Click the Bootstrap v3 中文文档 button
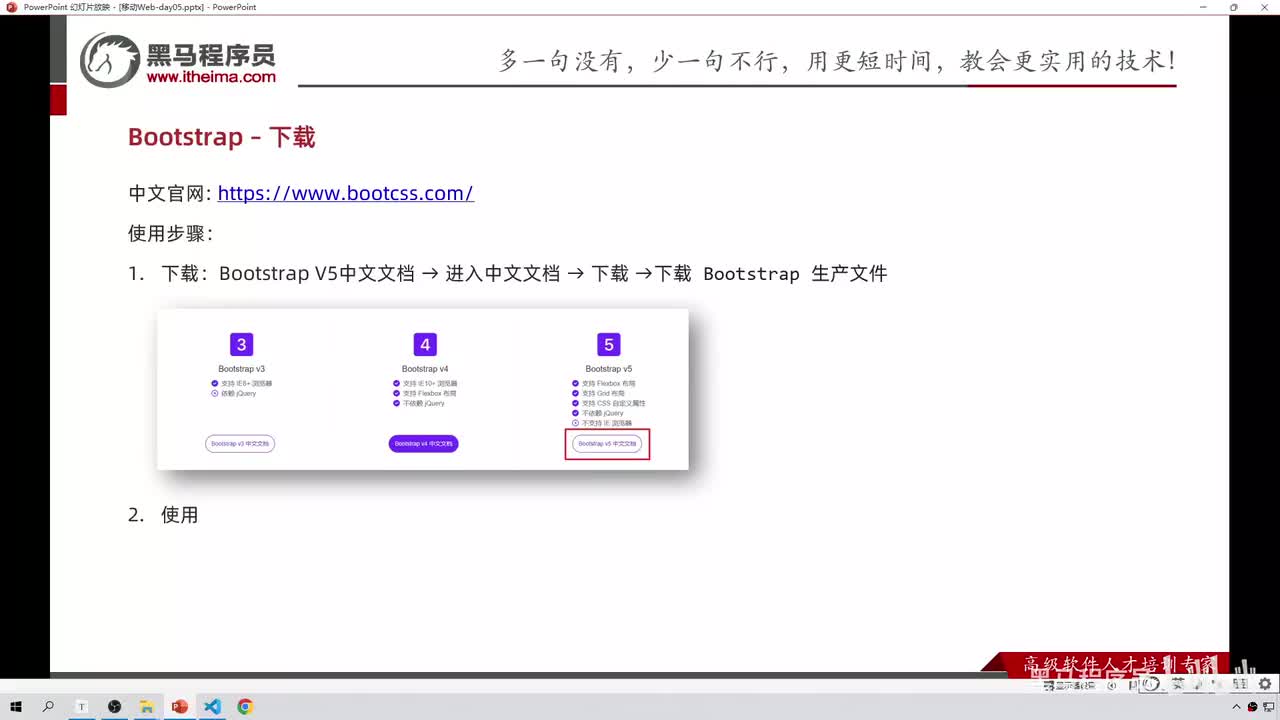Viewport: 1280px width, 720px height. [240, 443]
